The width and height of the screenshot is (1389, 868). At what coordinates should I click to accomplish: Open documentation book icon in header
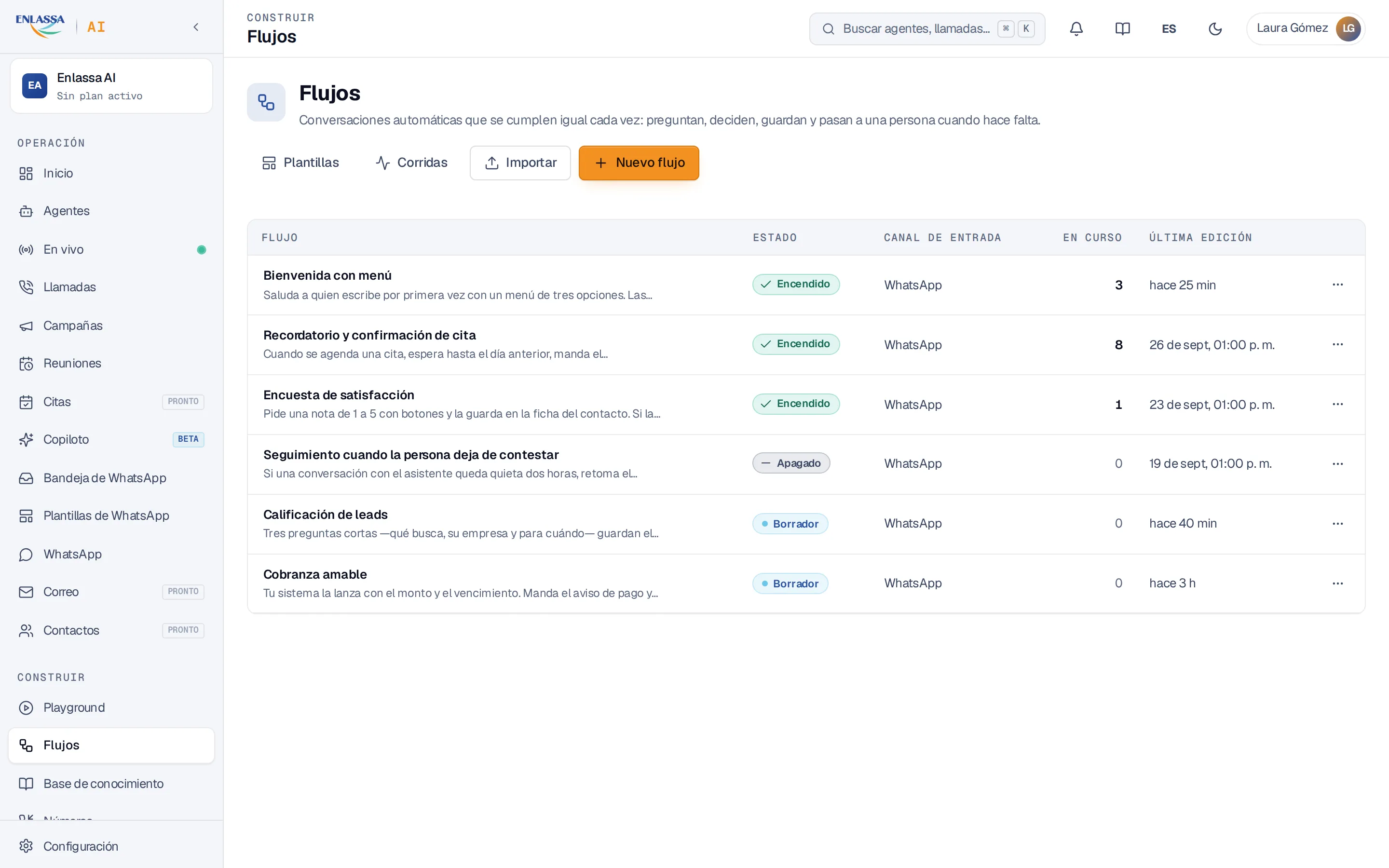click(x=1122, y=28)
